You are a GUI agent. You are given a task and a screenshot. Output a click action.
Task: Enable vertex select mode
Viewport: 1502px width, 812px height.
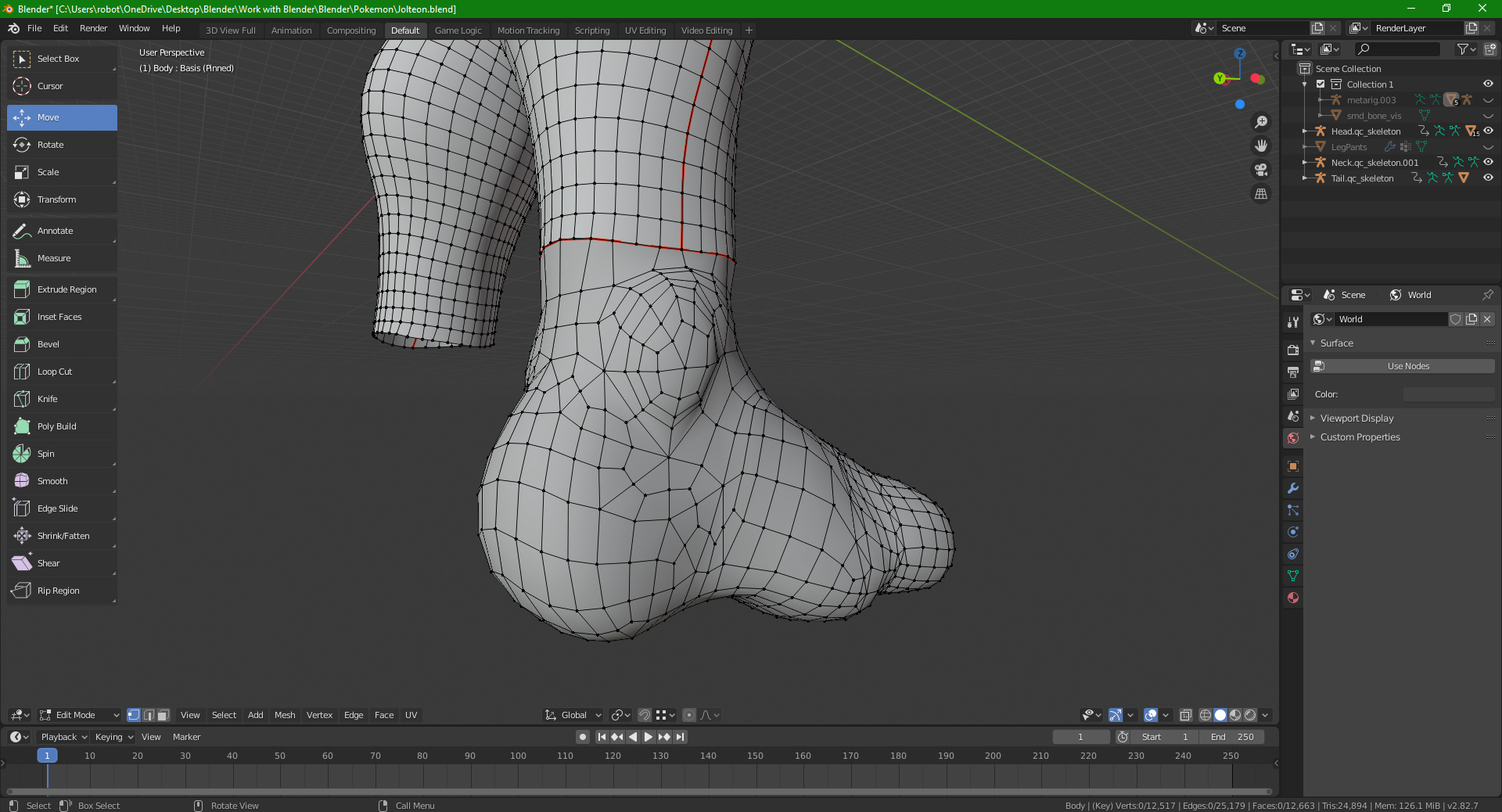tap(134, 715)
